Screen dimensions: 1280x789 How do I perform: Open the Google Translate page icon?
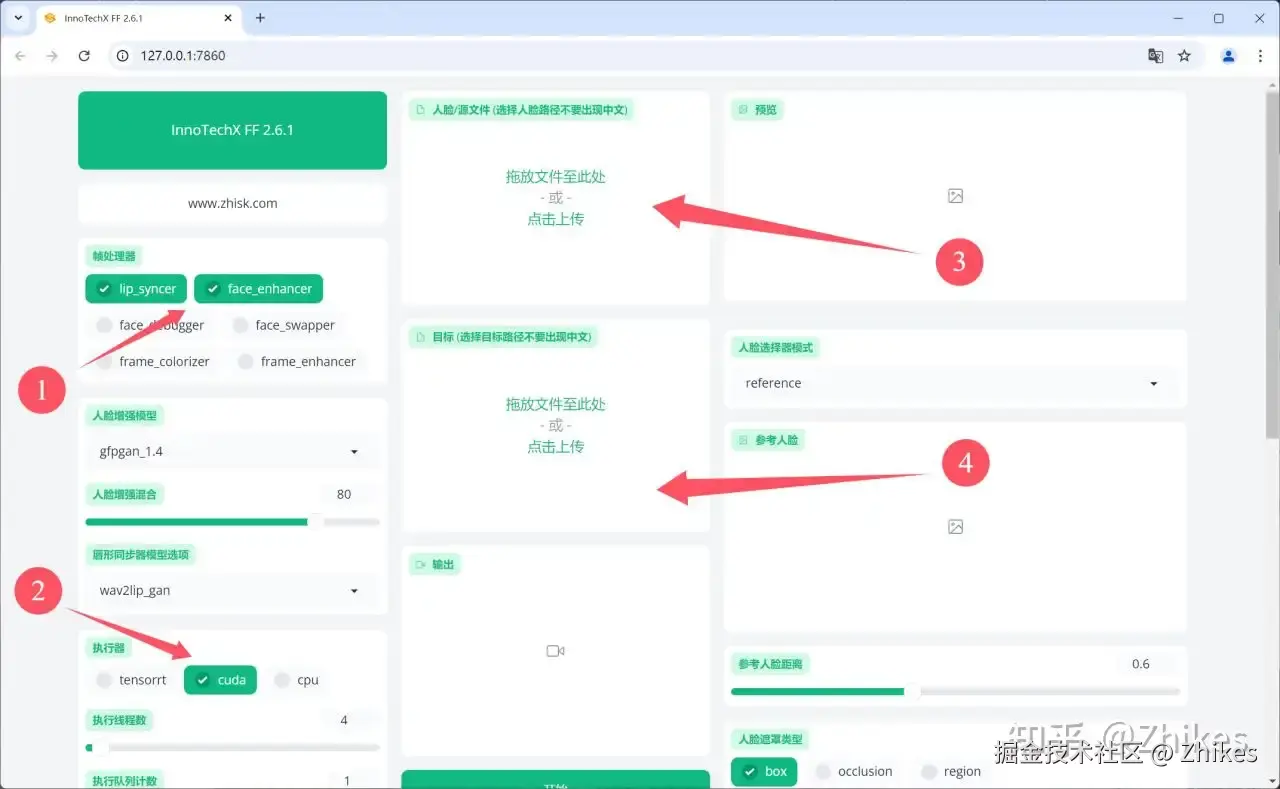click(1155, 56)
